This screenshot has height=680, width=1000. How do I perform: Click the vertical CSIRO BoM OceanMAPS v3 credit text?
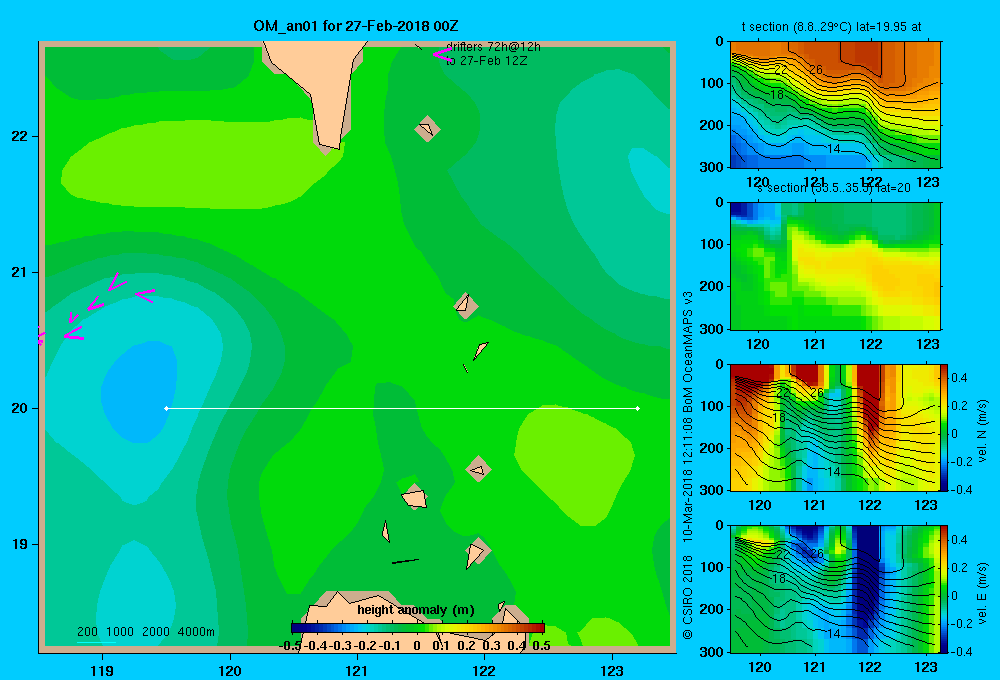tap(688, 466)
